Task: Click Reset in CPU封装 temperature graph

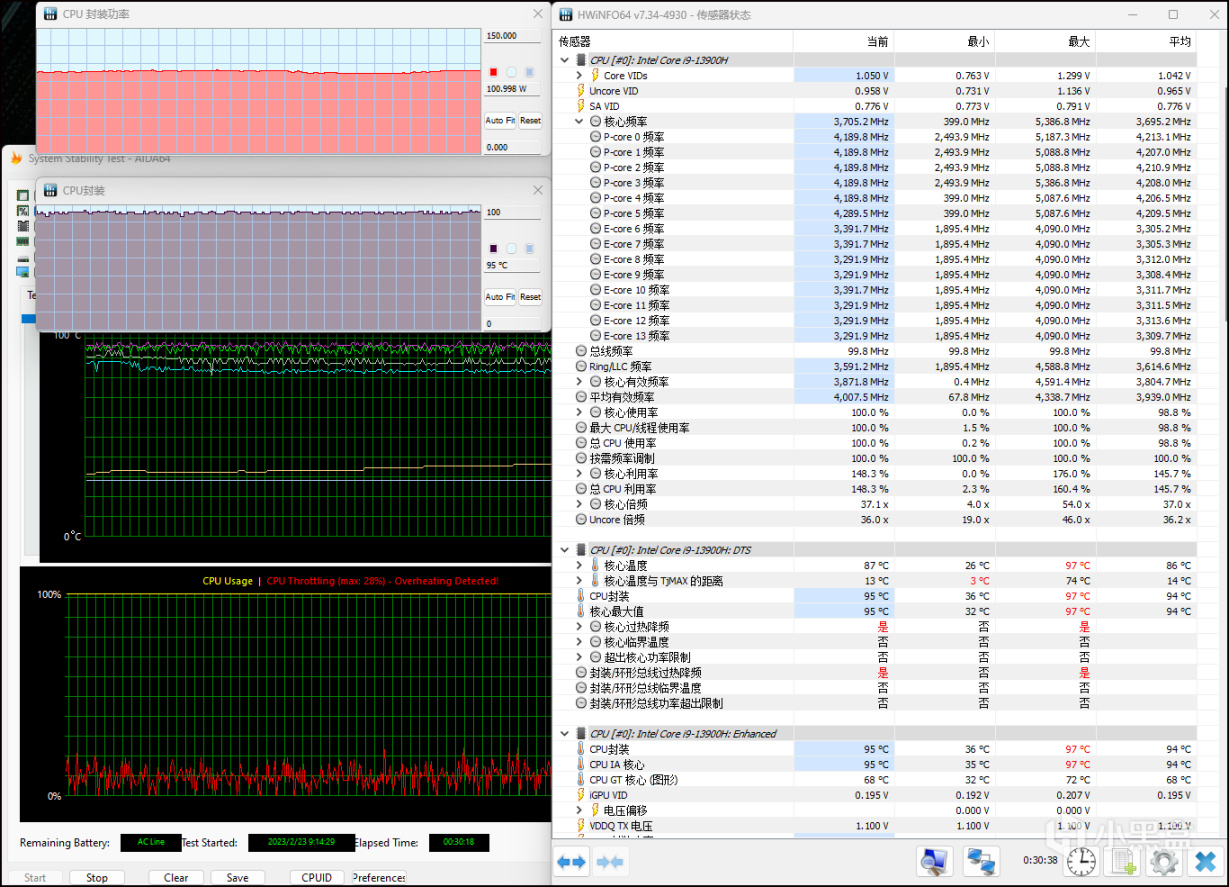Action: tap(530, 297)
